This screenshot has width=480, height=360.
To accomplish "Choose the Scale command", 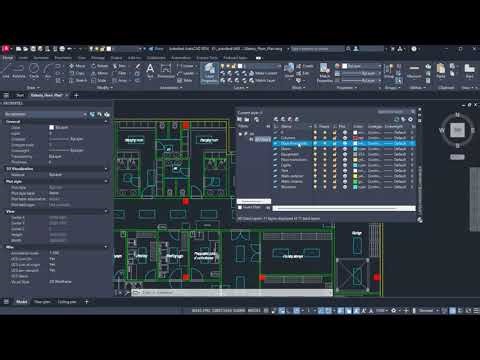I will (x=99, y=80).
